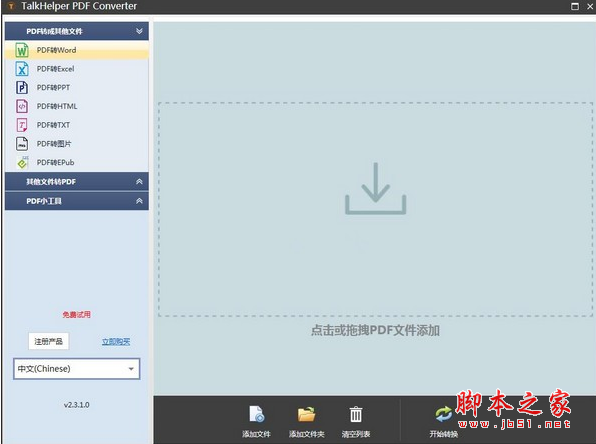Choose PDF转图片 label in list
Image resolution: width=596 pixels, height=444 pixels.
[54, 144]
